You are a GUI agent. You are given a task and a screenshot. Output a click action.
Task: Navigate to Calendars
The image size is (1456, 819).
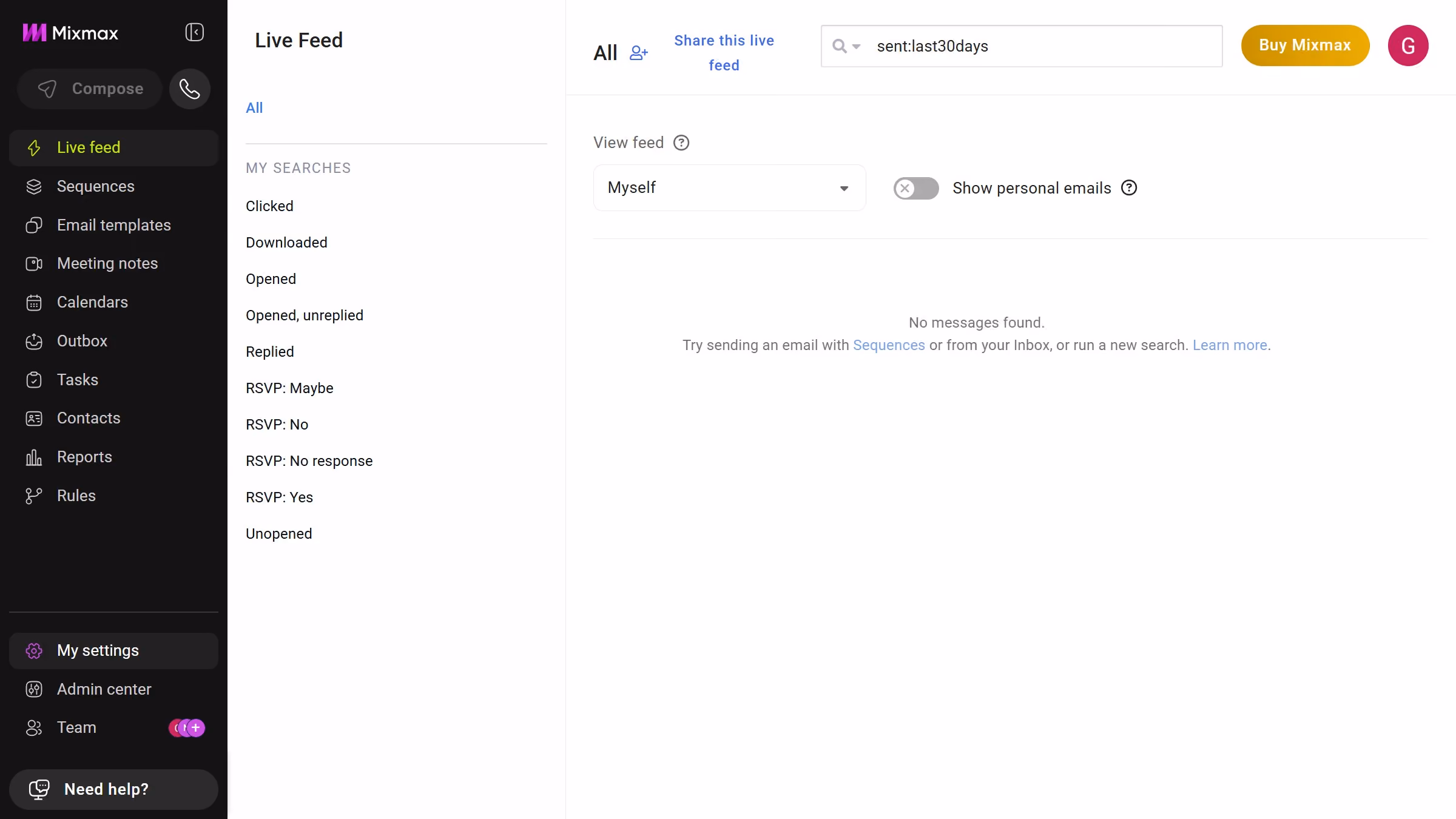click(x=113, y=302)
